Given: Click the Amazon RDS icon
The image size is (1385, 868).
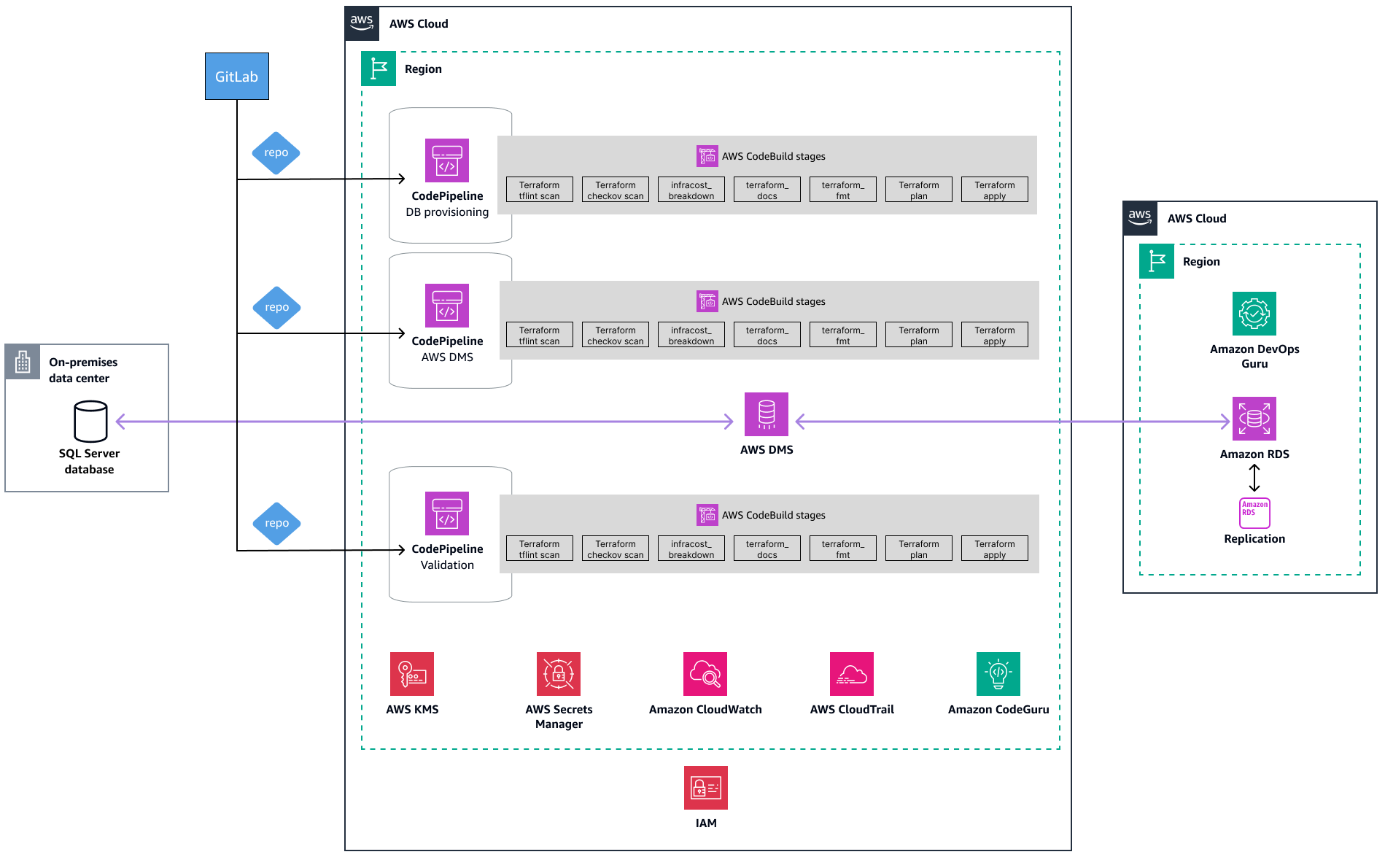Looking at the screenshot, I should pyautogui.click(x=1254, y=419).
